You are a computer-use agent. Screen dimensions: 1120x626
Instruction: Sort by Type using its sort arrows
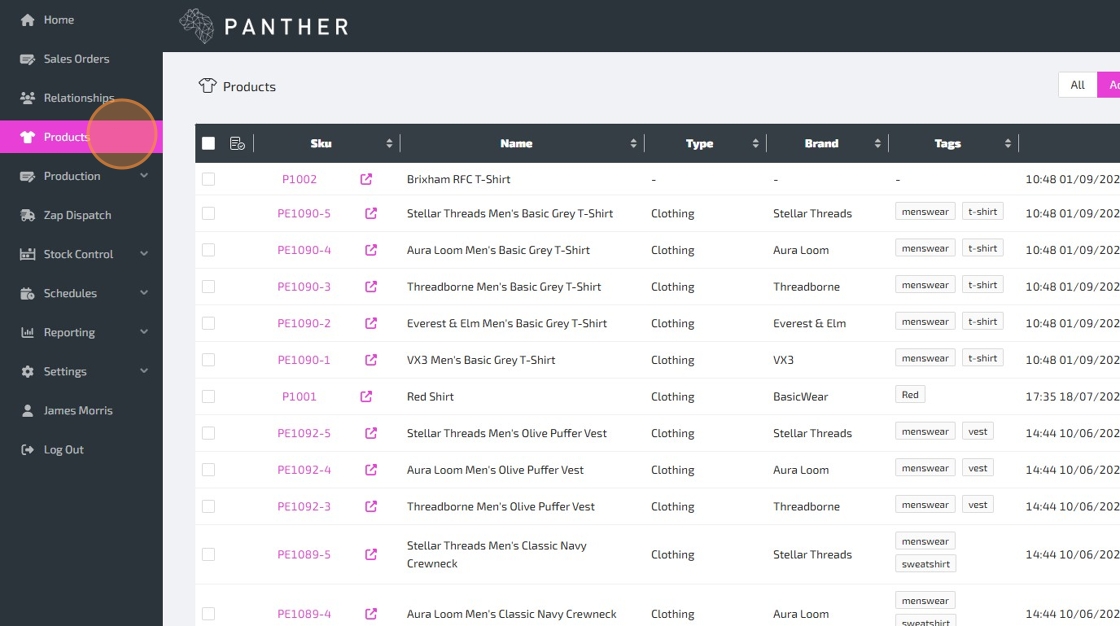(x=756, y=144)
